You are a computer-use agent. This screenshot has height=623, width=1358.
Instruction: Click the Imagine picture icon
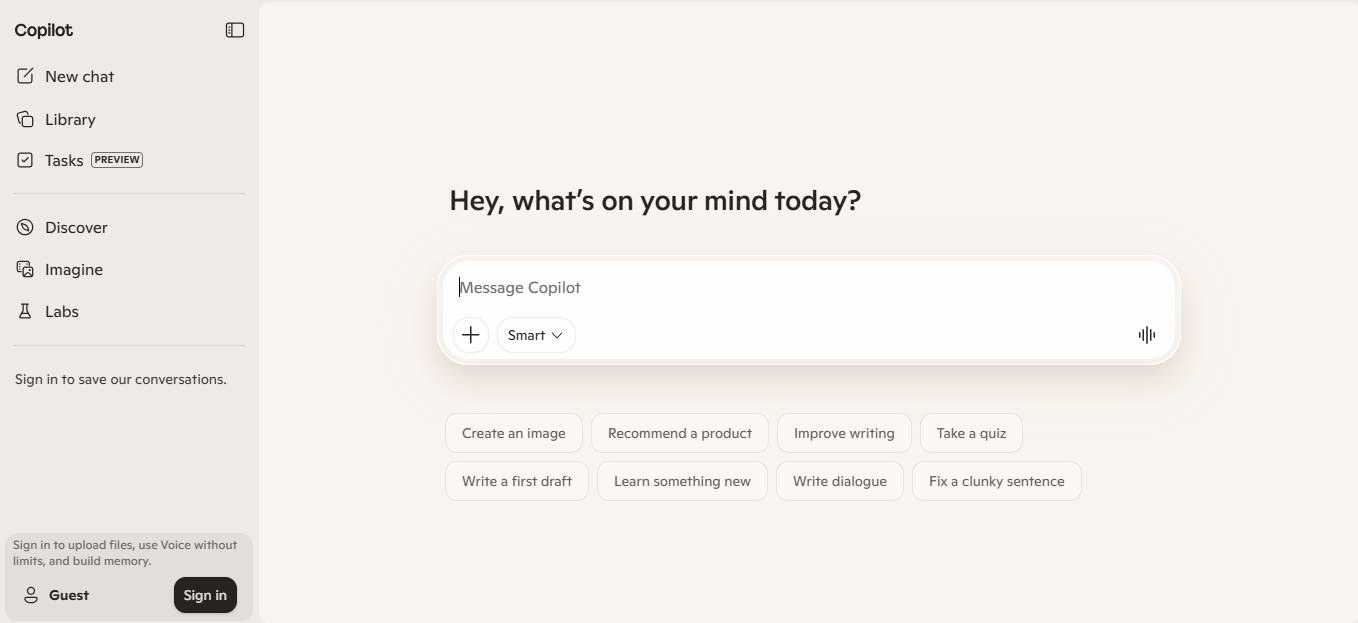pyautogui.click(x=25, y=269)
